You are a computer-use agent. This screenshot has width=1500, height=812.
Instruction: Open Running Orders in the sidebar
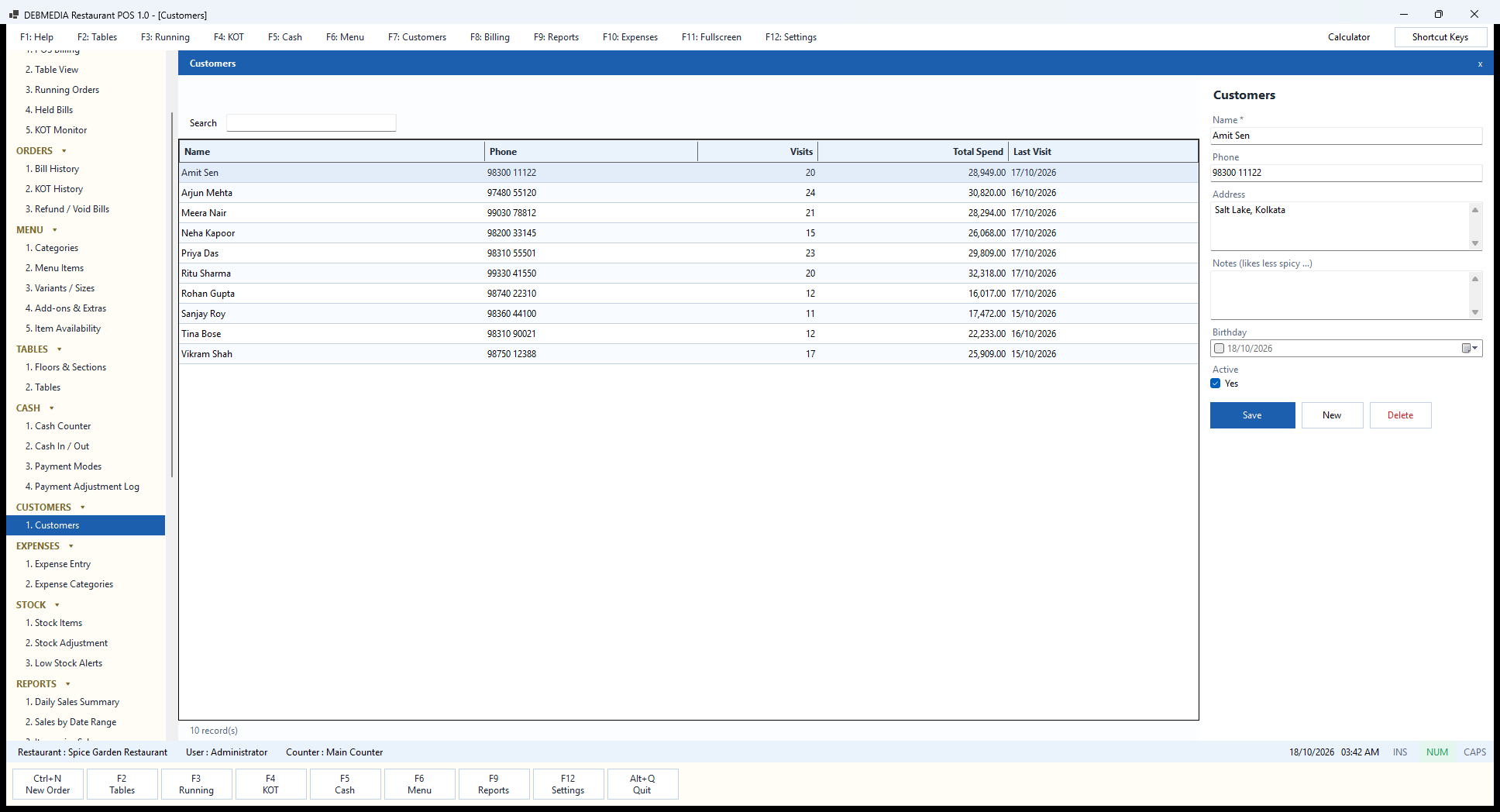62,90
